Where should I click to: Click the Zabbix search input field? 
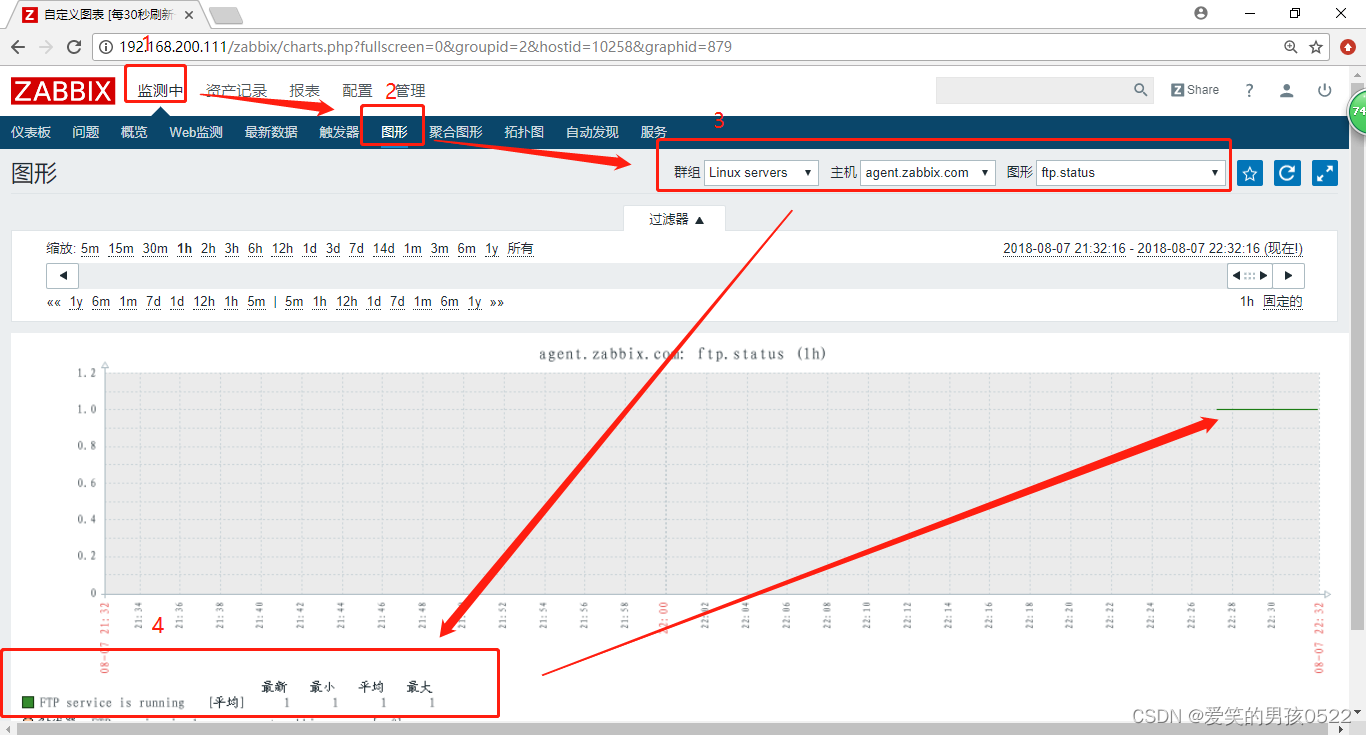(x=1033, y=90)
